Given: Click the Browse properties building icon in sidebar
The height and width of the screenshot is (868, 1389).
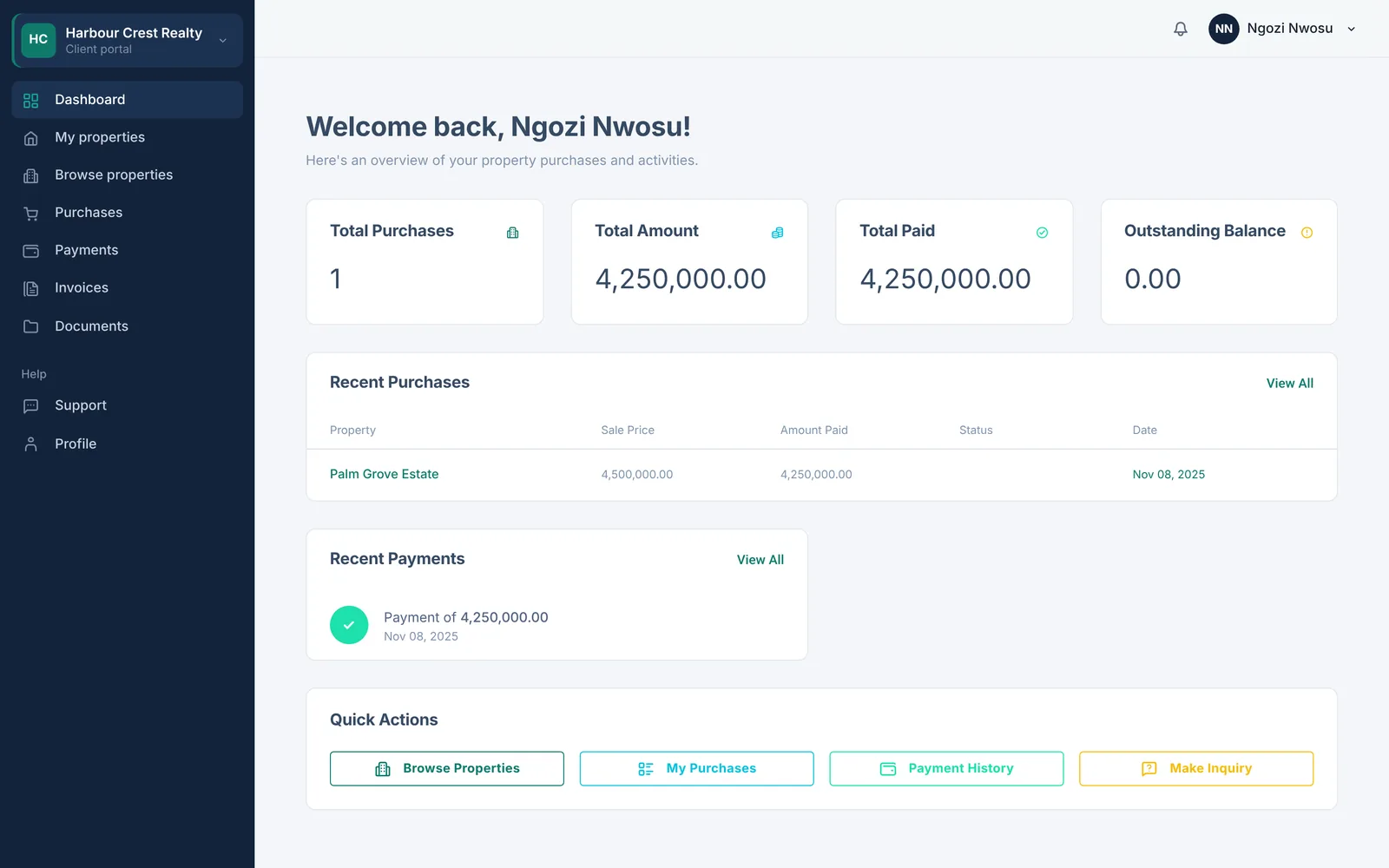Looking at the screenshot, I should click(x=31, y=175).
